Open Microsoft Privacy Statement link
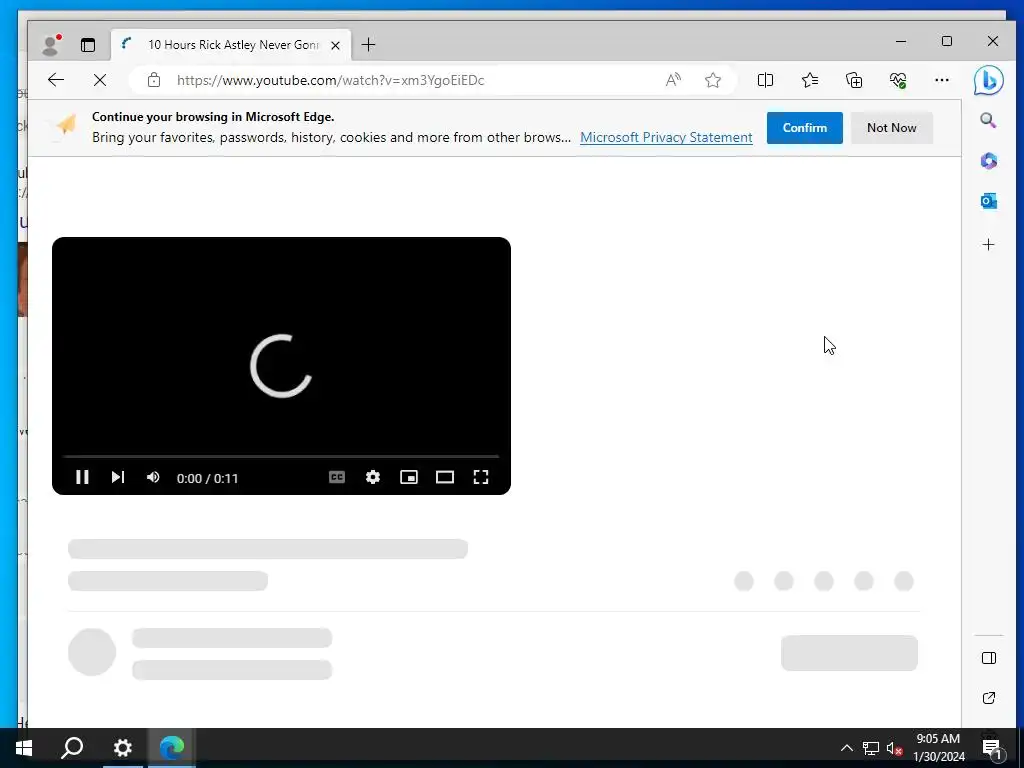The height and width of the screenshot is (768, 1024). pos(666,137)
